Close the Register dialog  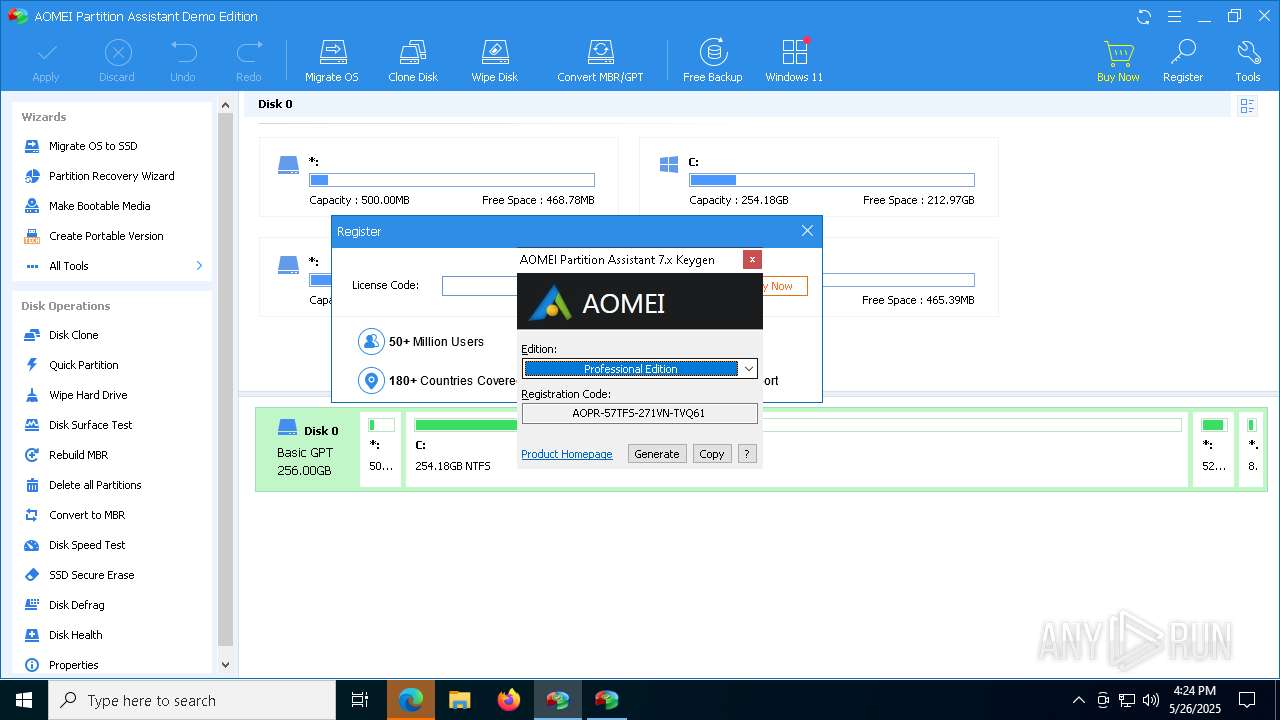point(807,231)
